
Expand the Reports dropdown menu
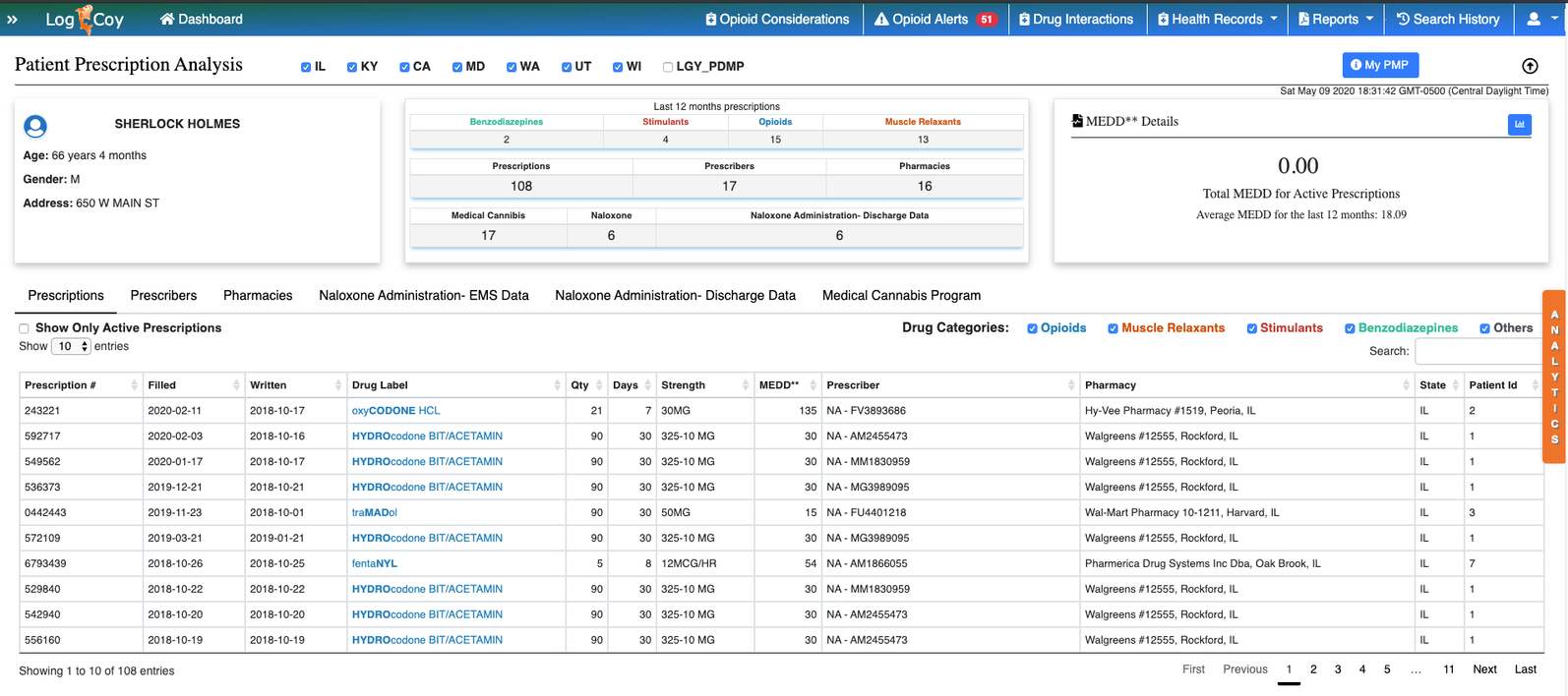click(1335, 19)
